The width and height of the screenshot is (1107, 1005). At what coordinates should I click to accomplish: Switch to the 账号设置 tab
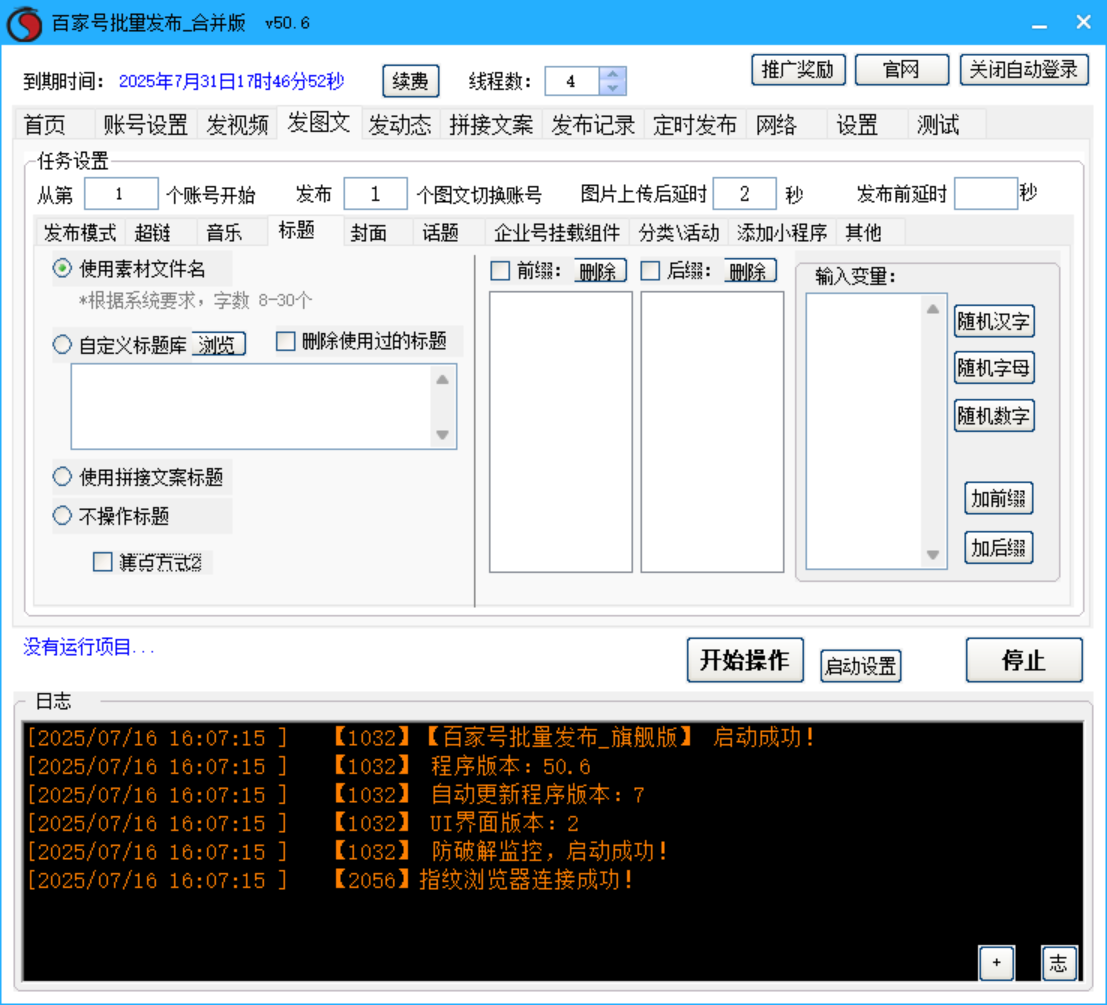(145, 125)
